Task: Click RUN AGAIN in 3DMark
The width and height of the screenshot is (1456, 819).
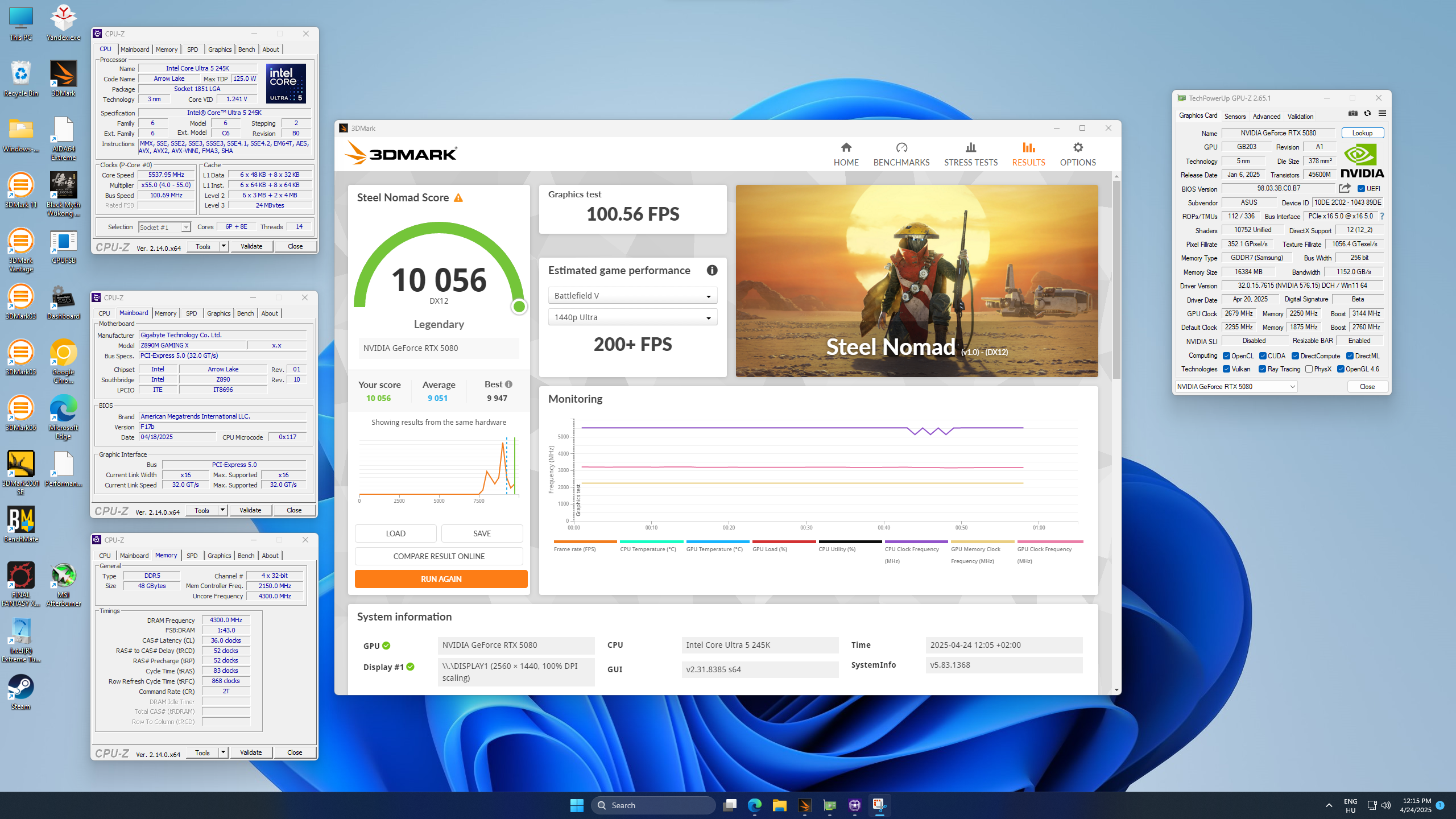Action: [x=441, y=579]
